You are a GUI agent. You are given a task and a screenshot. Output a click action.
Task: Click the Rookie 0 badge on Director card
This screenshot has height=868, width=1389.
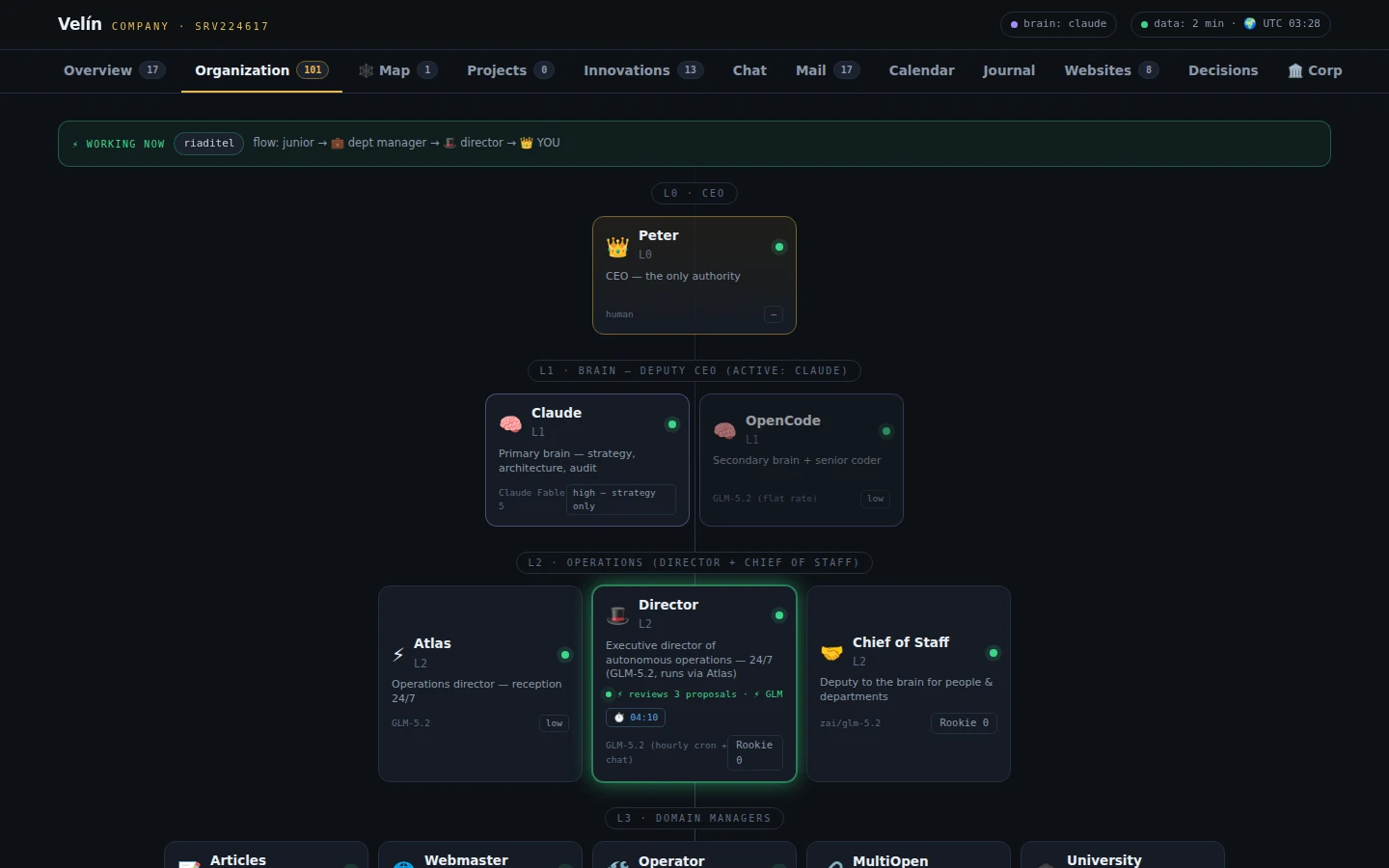pos(754,752)
